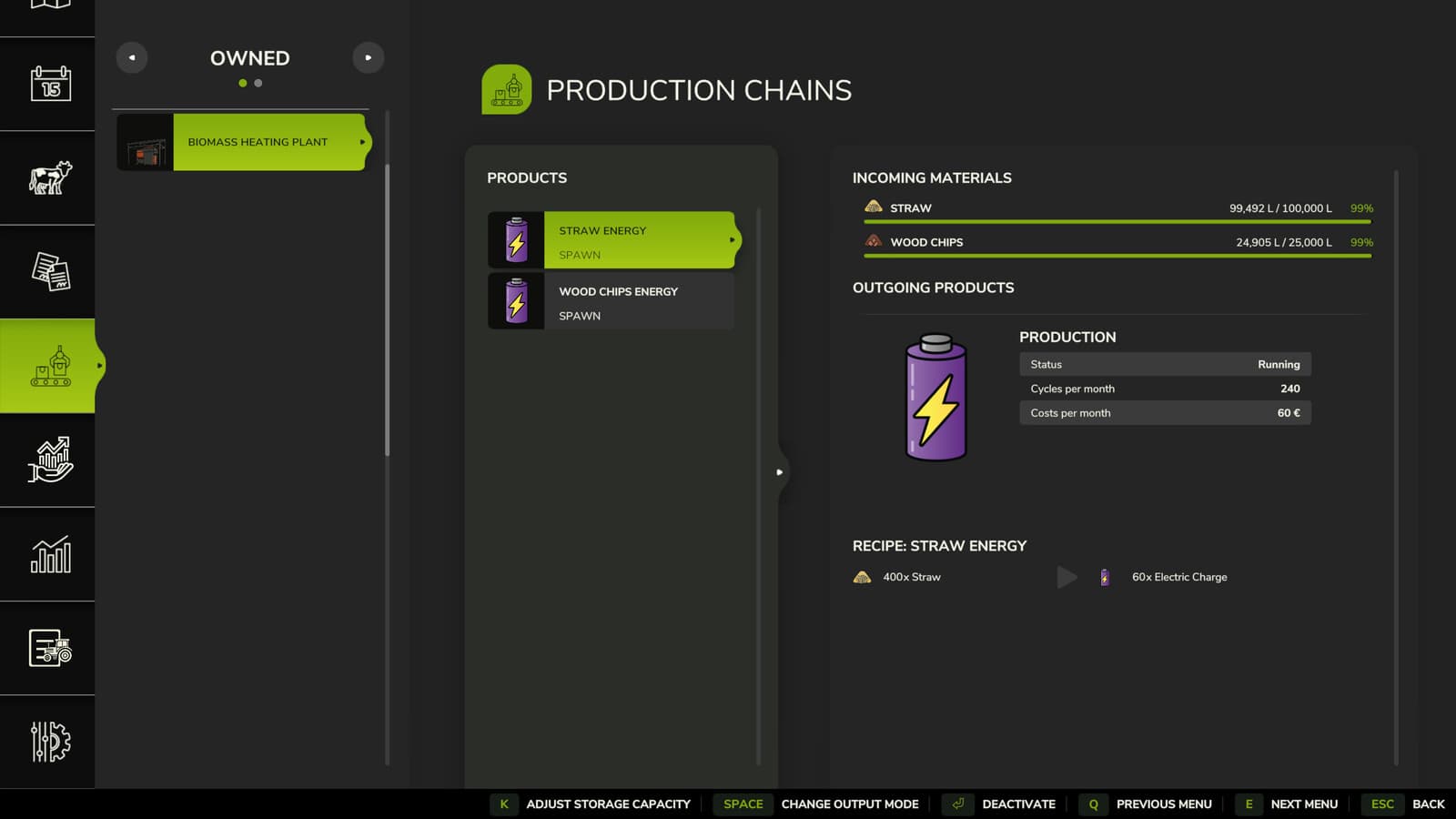Click the owned list scrollbar
The image size is (1456, 819).
tap(388, 309)
